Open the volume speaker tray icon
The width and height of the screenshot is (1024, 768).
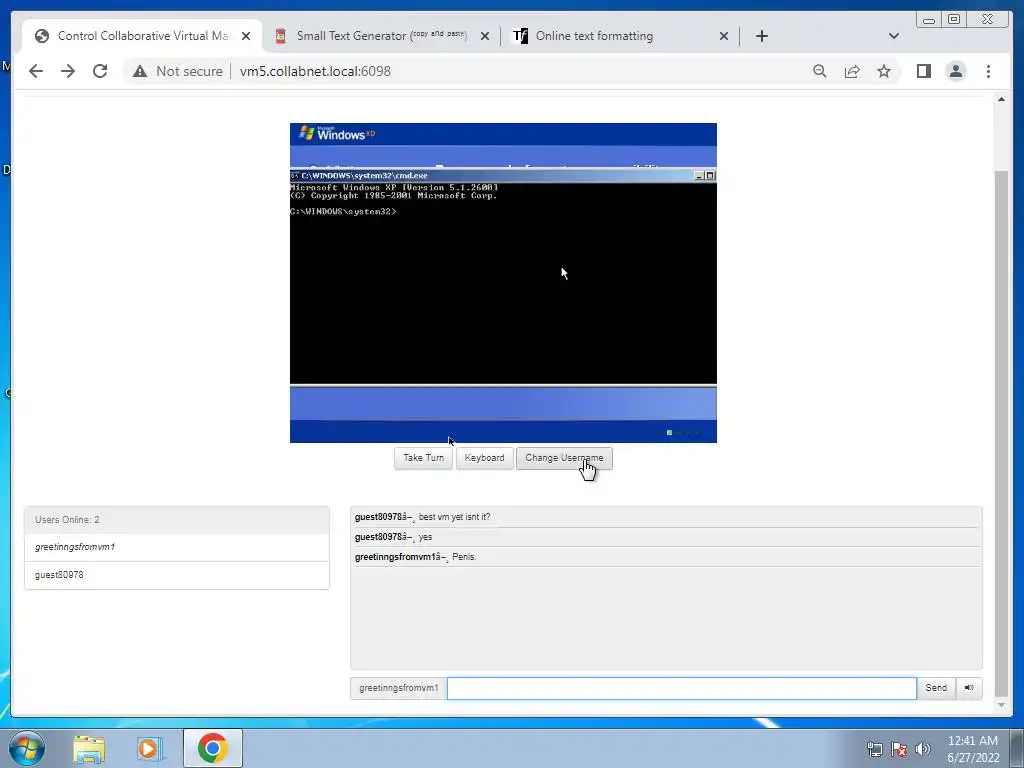(923, 748)
